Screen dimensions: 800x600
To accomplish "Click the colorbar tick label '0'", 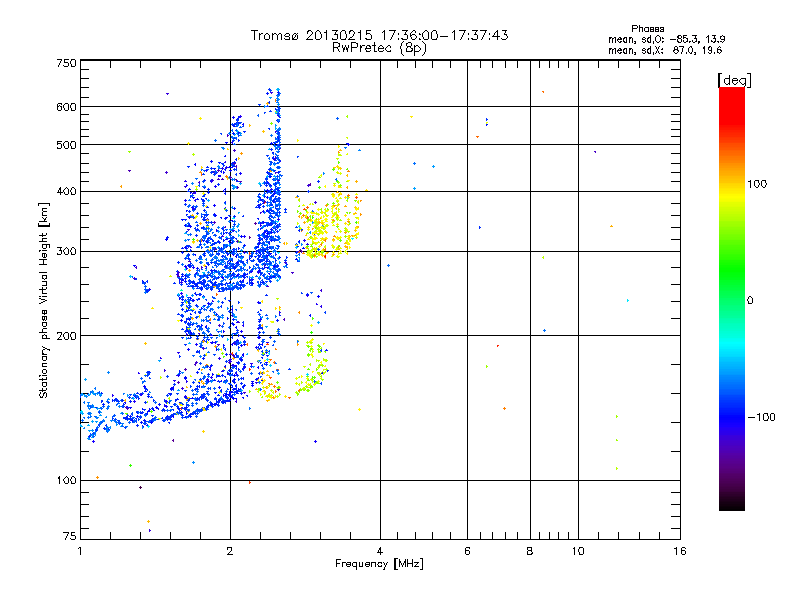I will (x=750, y=301).
